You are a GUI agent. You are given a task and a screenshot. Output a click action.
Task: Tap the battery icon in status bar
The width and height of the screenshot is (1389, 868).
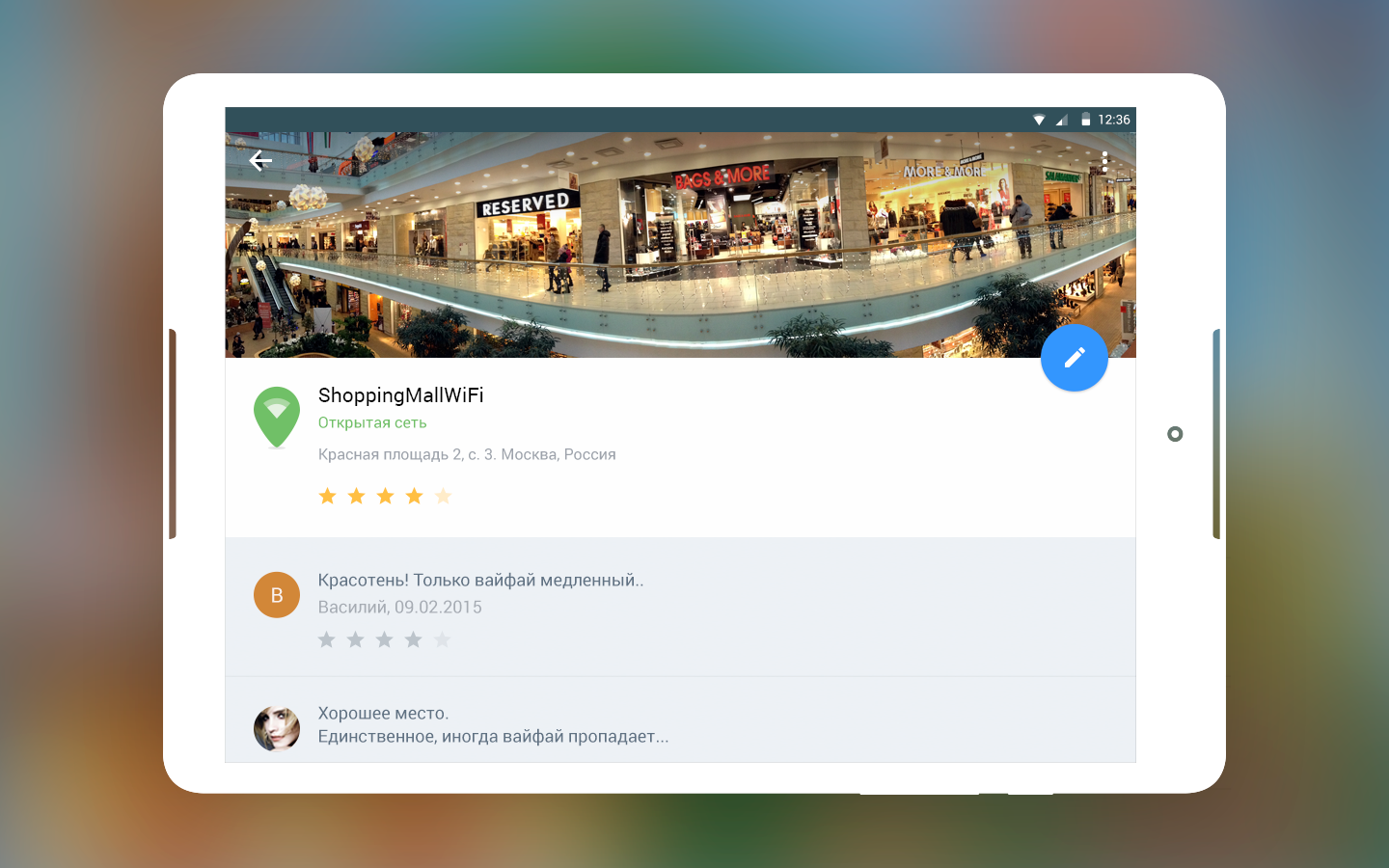(1085, 120)
